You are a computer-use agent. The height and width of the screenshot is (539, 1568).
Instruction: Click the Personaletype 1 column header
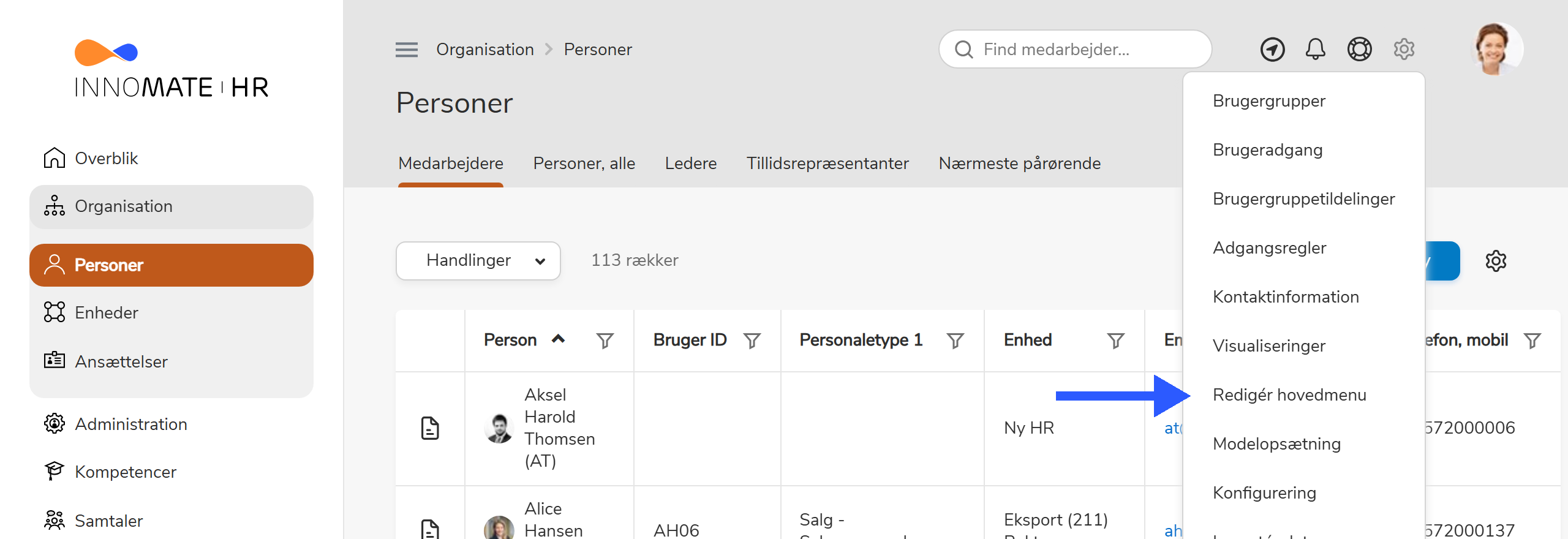(x=861, y=340)
